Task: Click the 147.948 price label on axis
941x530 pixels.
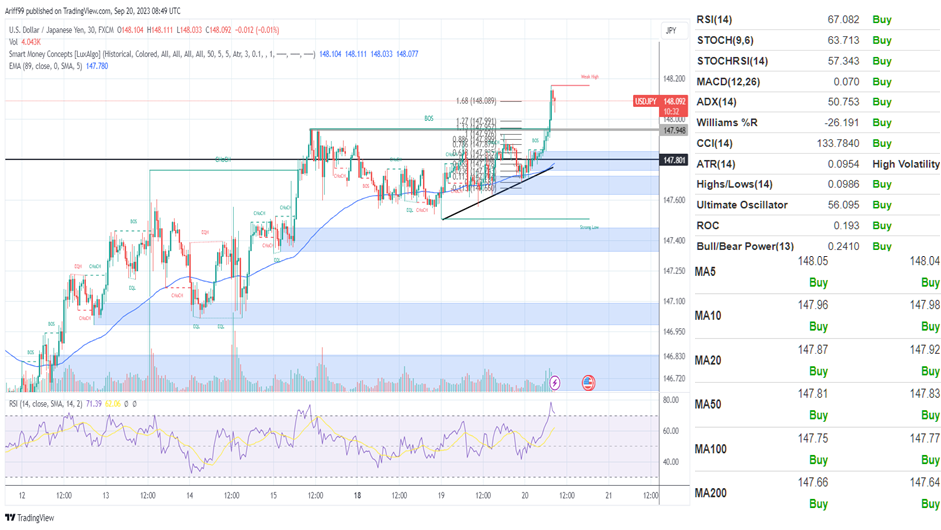Action: (x=673, y=130)
